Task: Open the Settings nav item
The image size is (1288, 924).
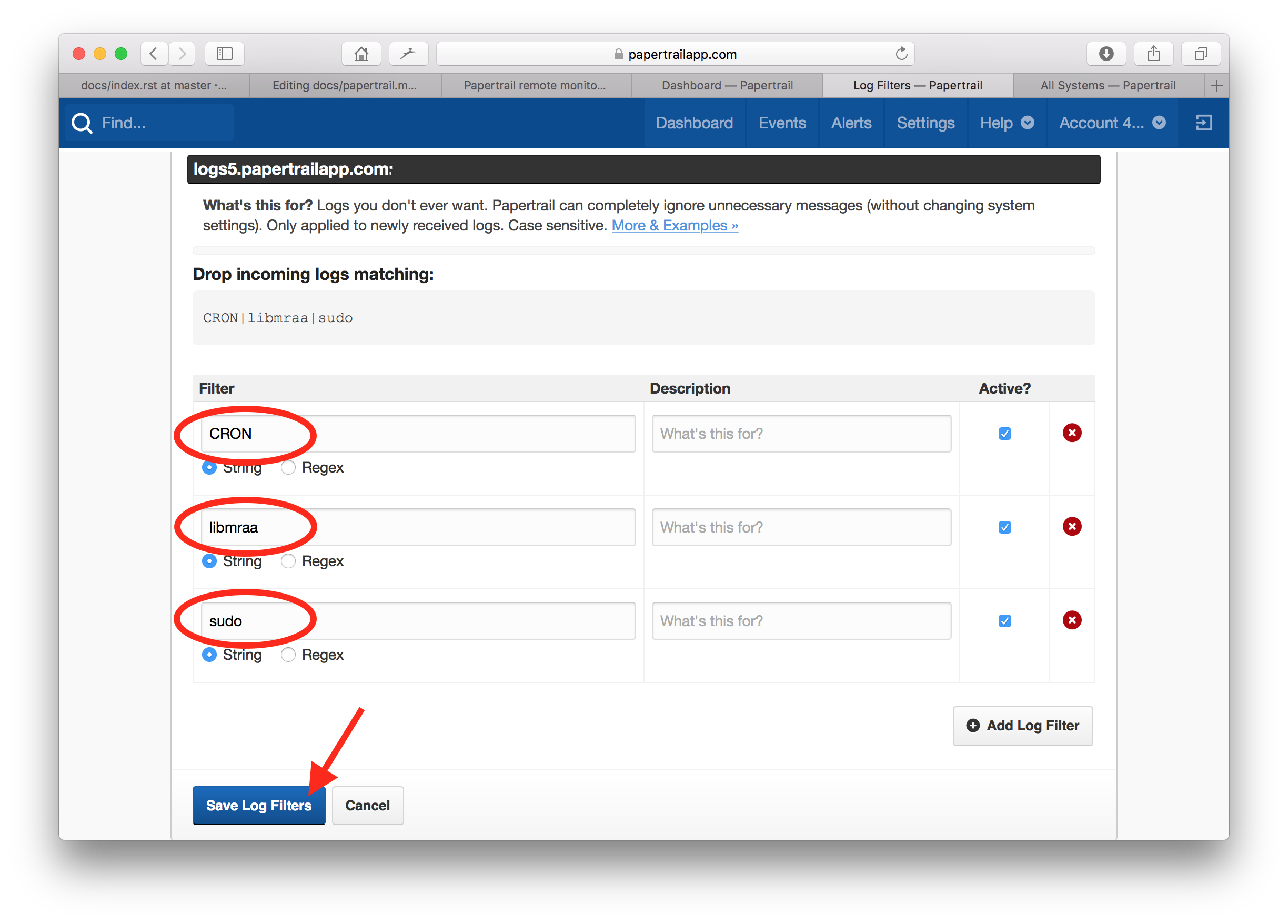Action: point(925,123)
